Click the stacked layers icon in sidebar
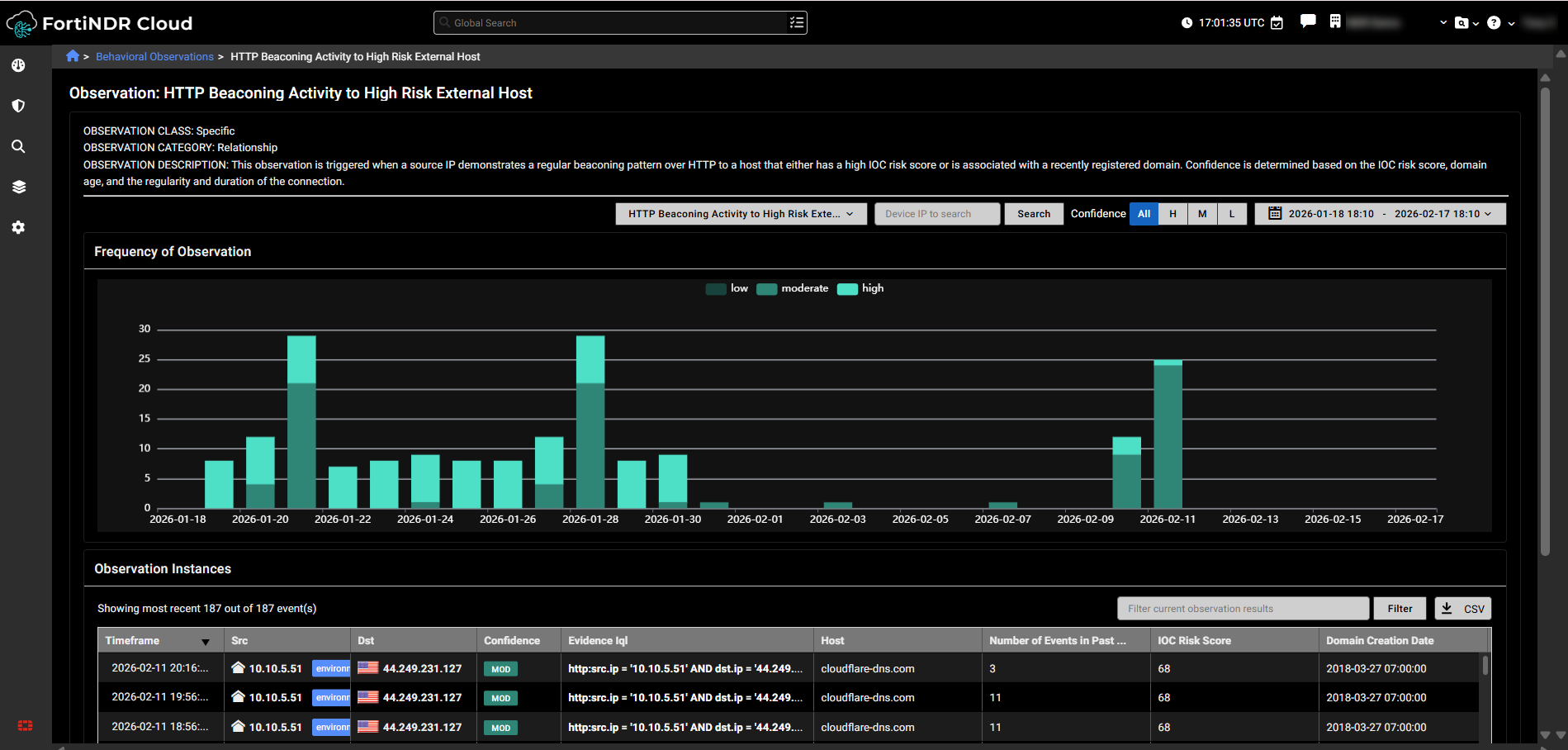The image size is (1568, 750). (x=18, y=187)
